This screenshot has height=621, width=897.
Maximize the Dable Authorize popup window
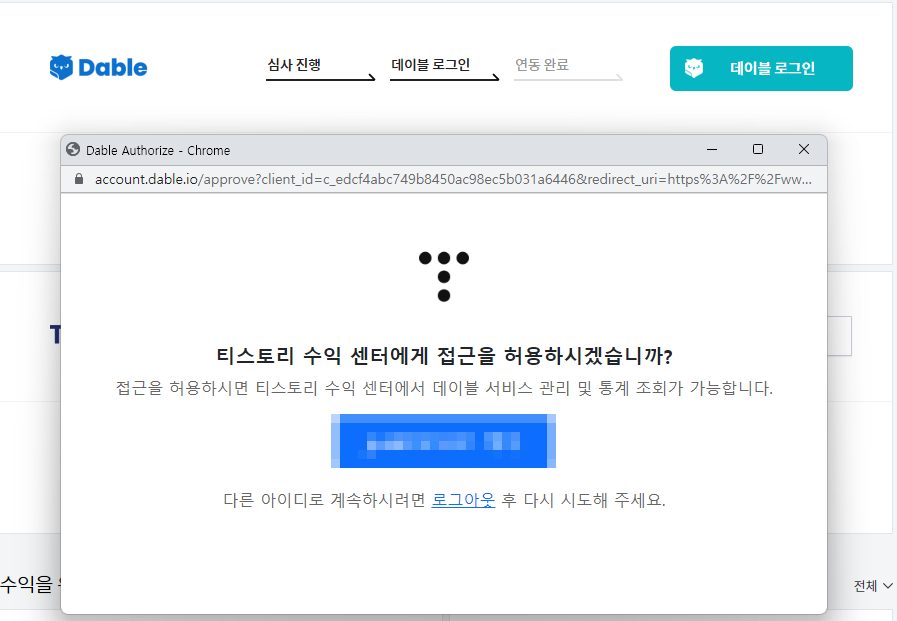[758, 149]
